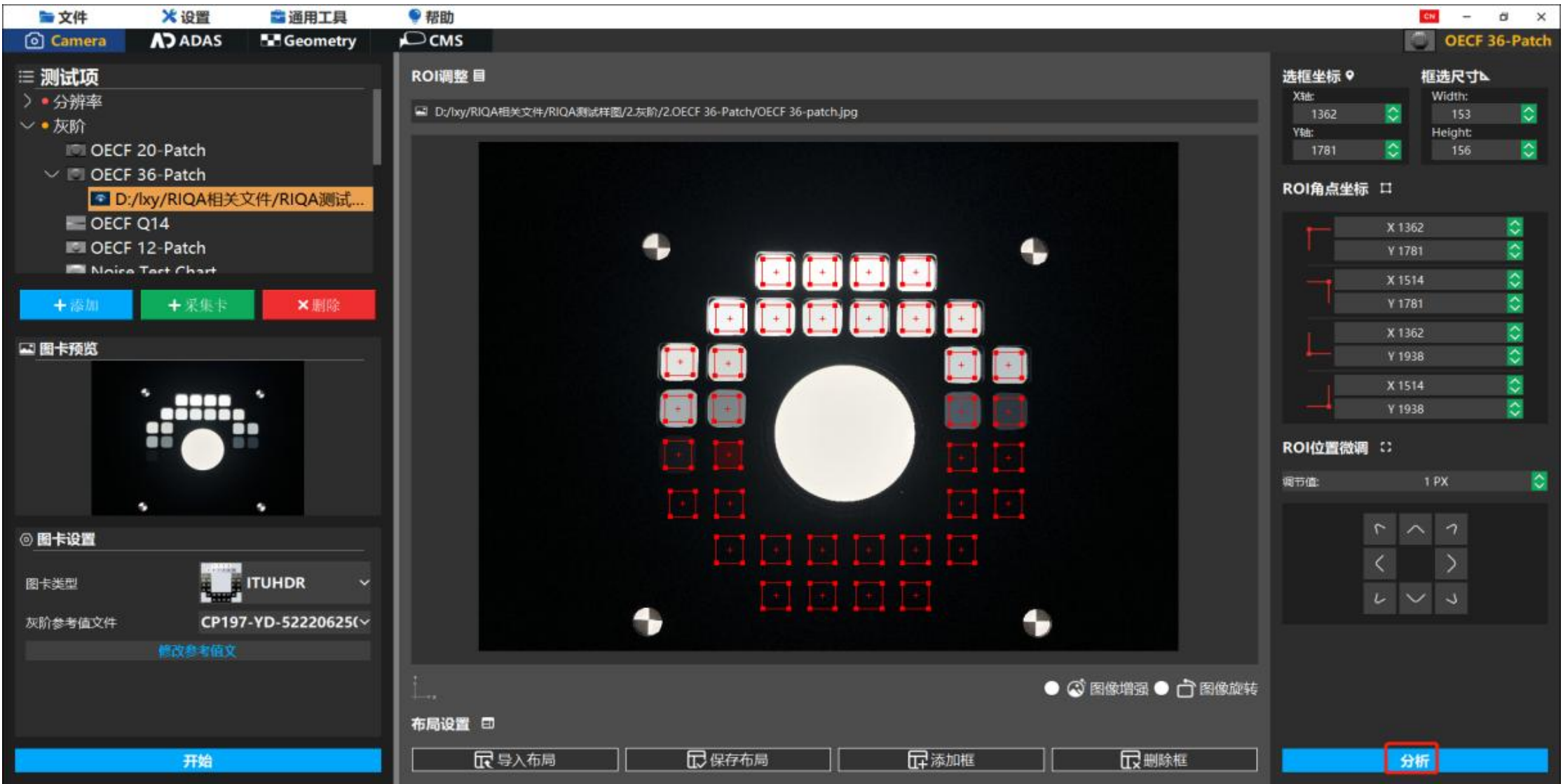Click the up arrow in ROI position pad
Image resolution: width=1563 pixels, height=784 pixels.
pos(1415,530)
